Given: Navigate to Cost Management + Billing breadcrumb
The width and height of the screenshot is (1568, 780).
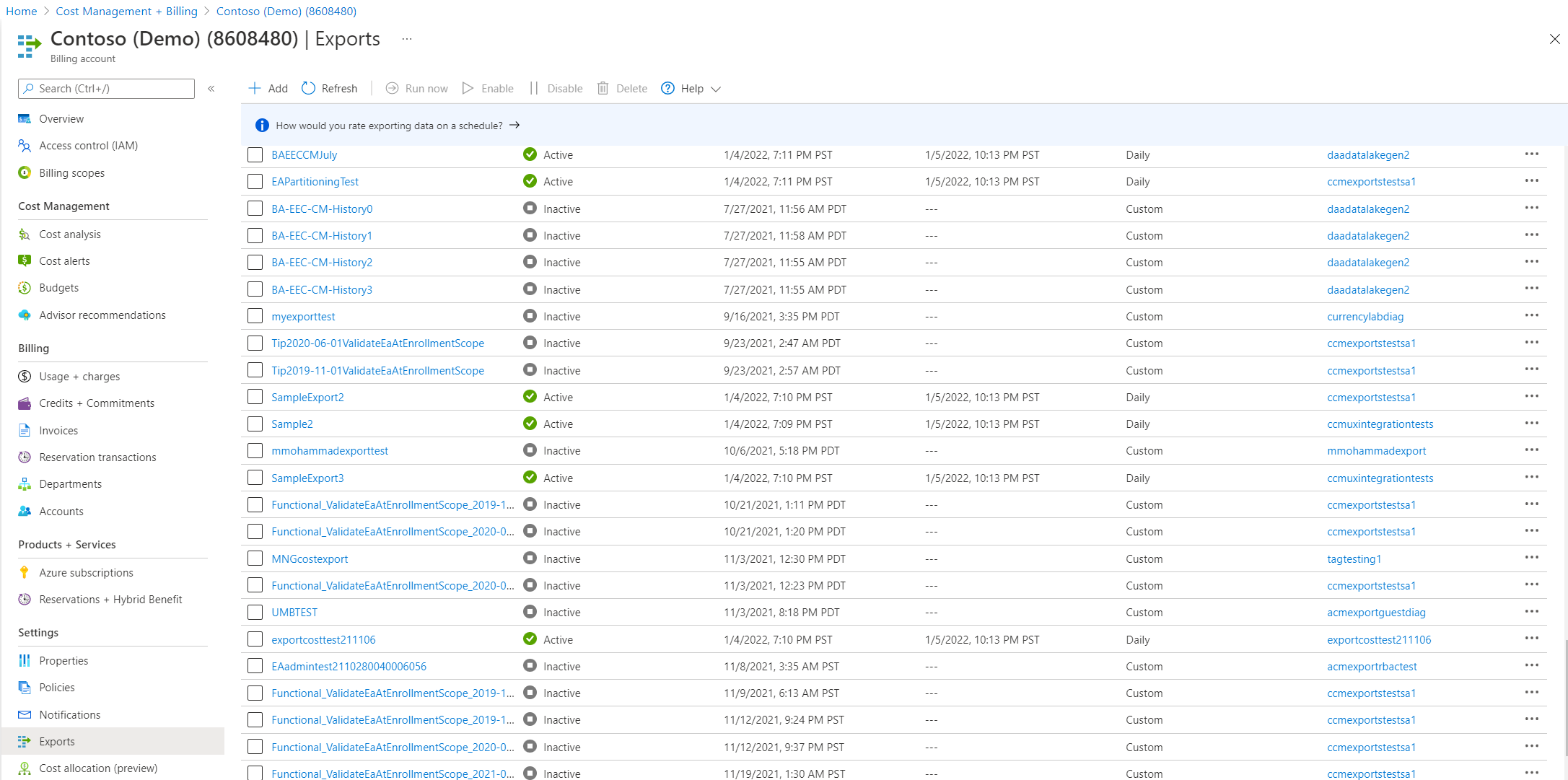Looking at the screenshot, I should point(126,11).
